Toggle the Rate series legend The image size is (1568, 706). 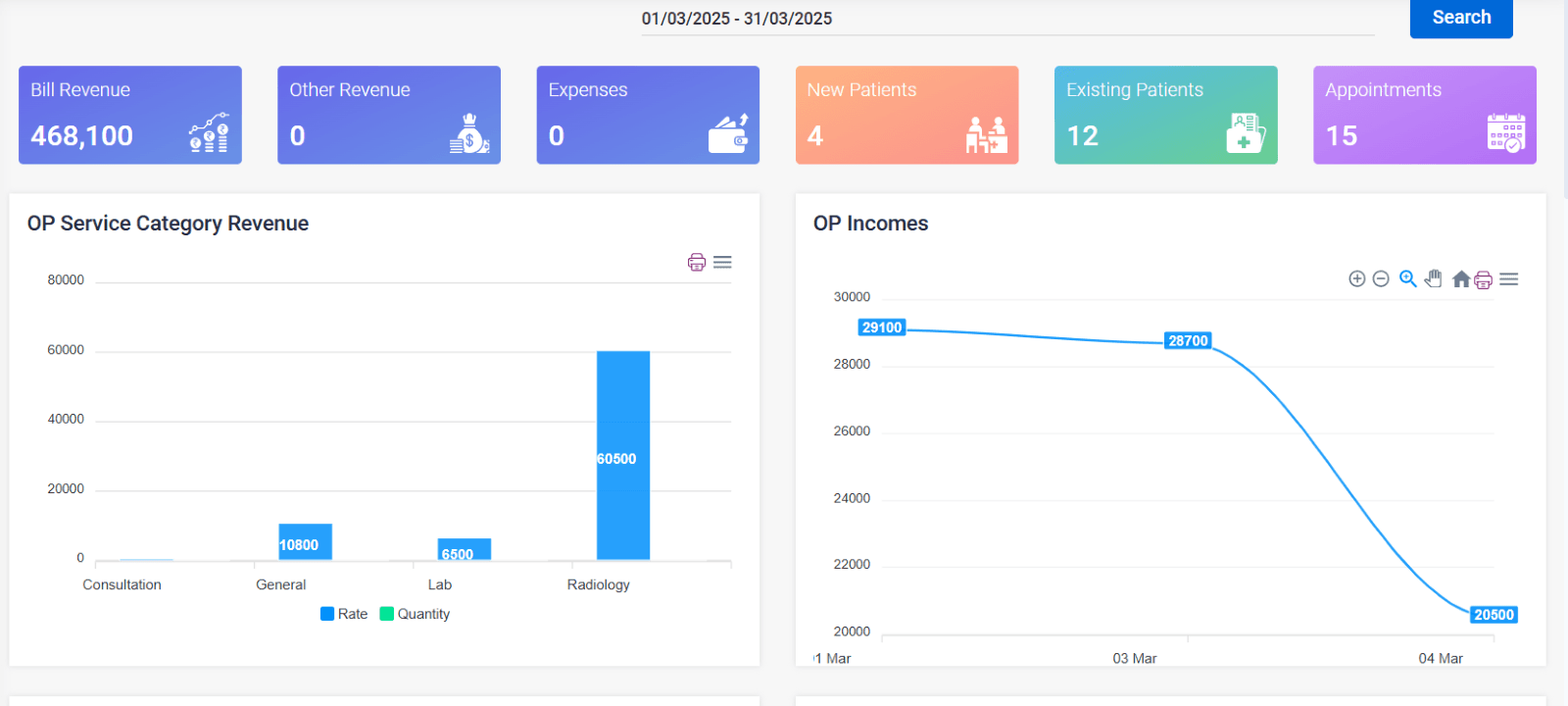click(x=344, y=615)
